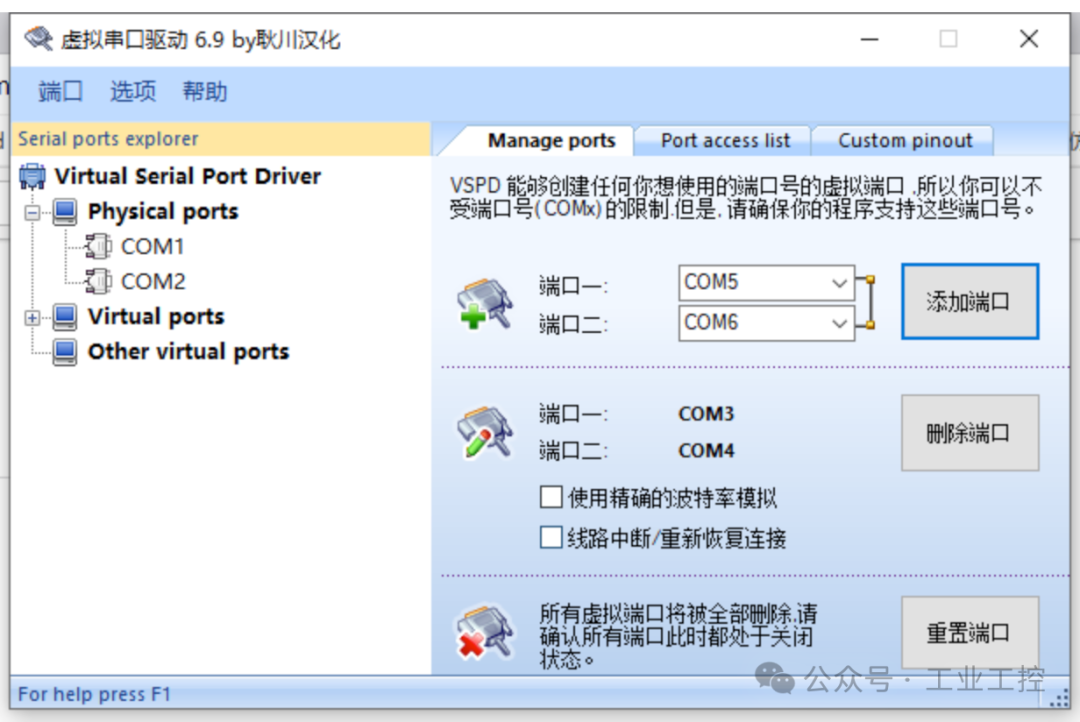Expand the Virtual ports tree node
The width and height of the screenshot is (1080, 722).
tap(32, 318)
